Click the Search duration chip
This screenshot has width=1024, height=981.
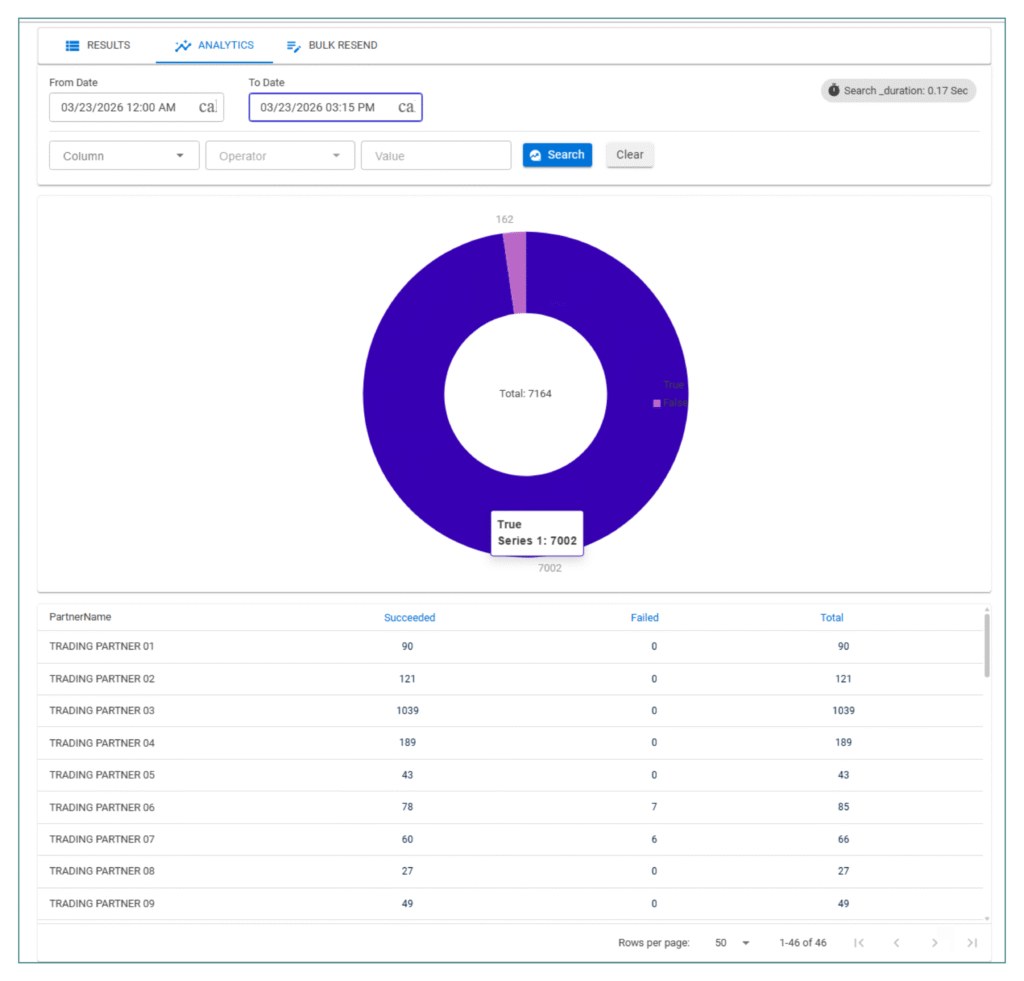click(898, 91)
